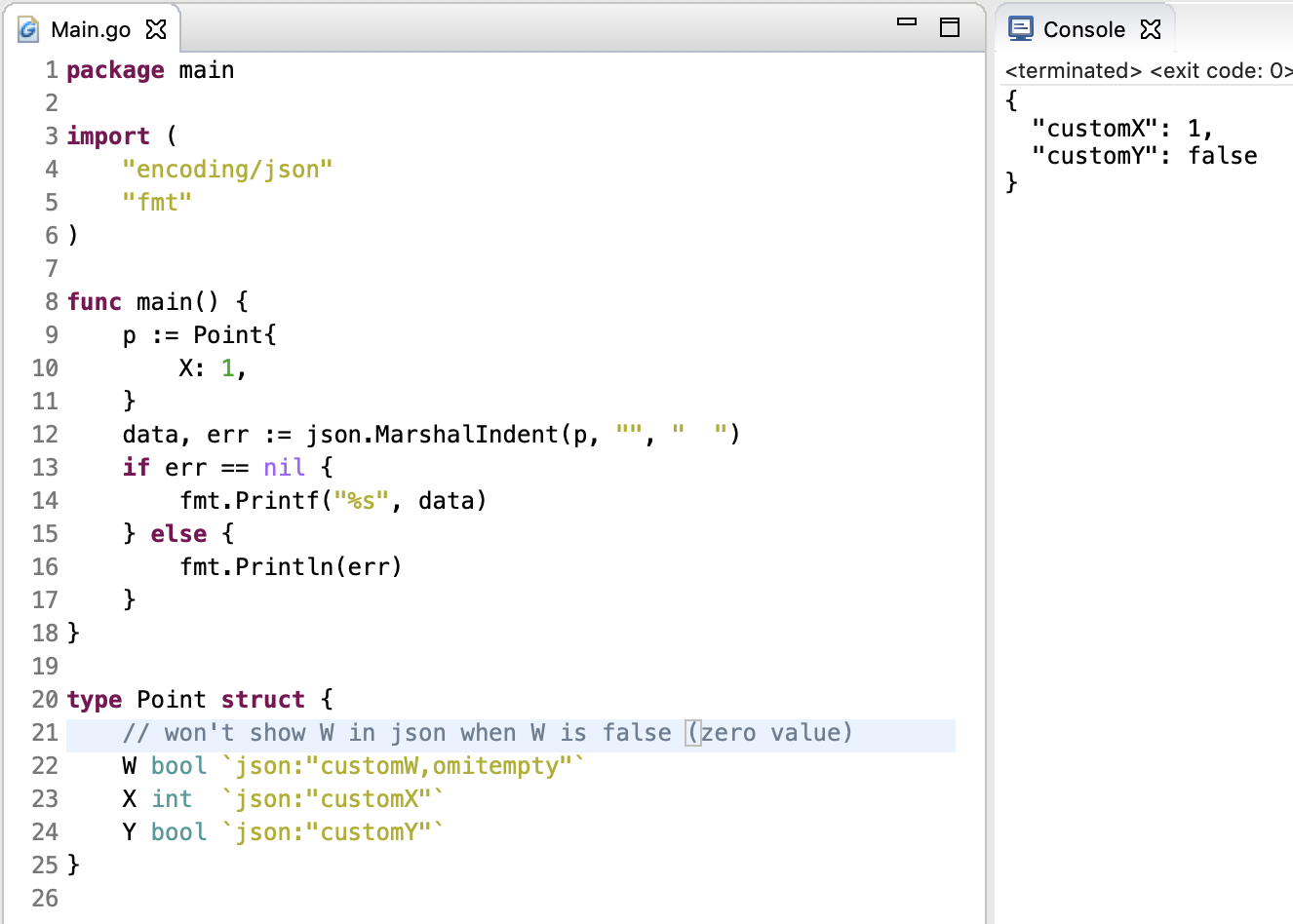Click the "fmt" import string
Image resolution: width=1293 pixels, height=924 pixels.
tap(157, 203)
